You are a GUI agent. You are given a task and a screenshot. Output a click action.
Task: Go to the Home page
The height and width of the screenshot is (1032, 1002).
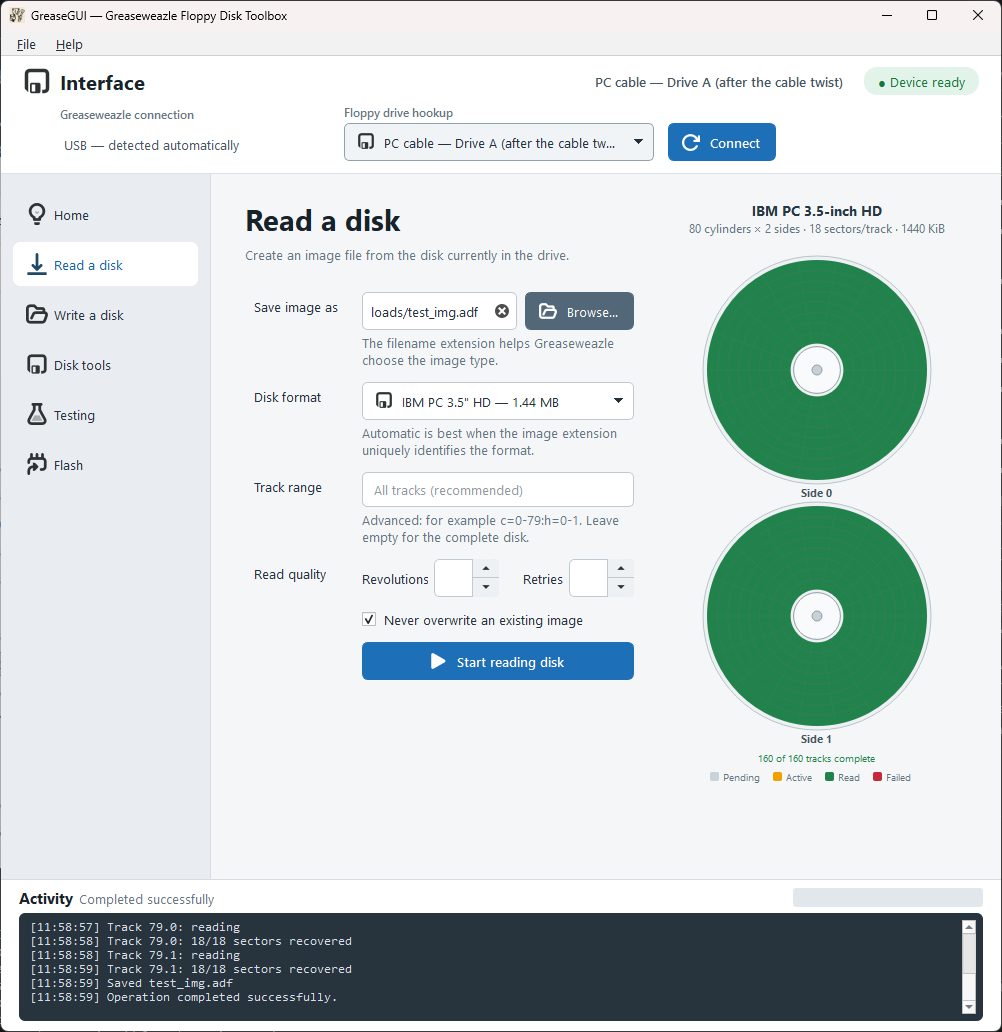(105, 215)
